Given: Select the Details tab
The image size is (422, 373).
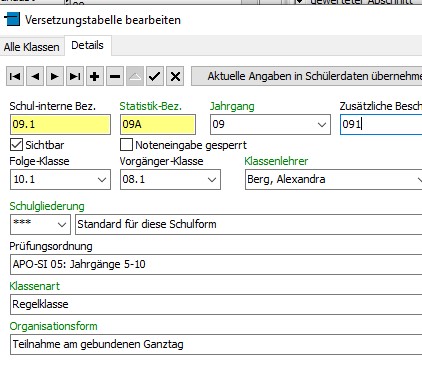Looking at the screenshot, I should [x=88, y=45].
